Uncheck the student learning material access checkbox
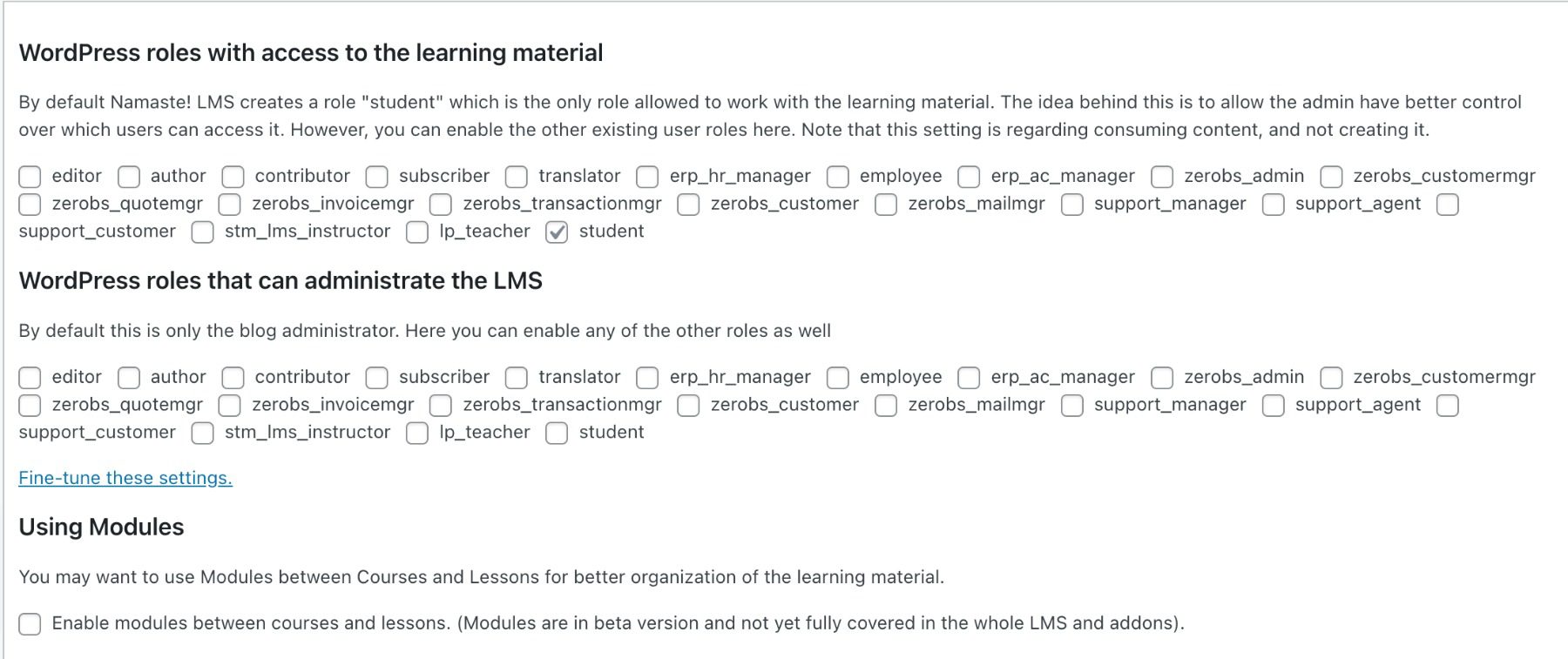Viewport: 1568px width, 659px height. coord(557,232)
